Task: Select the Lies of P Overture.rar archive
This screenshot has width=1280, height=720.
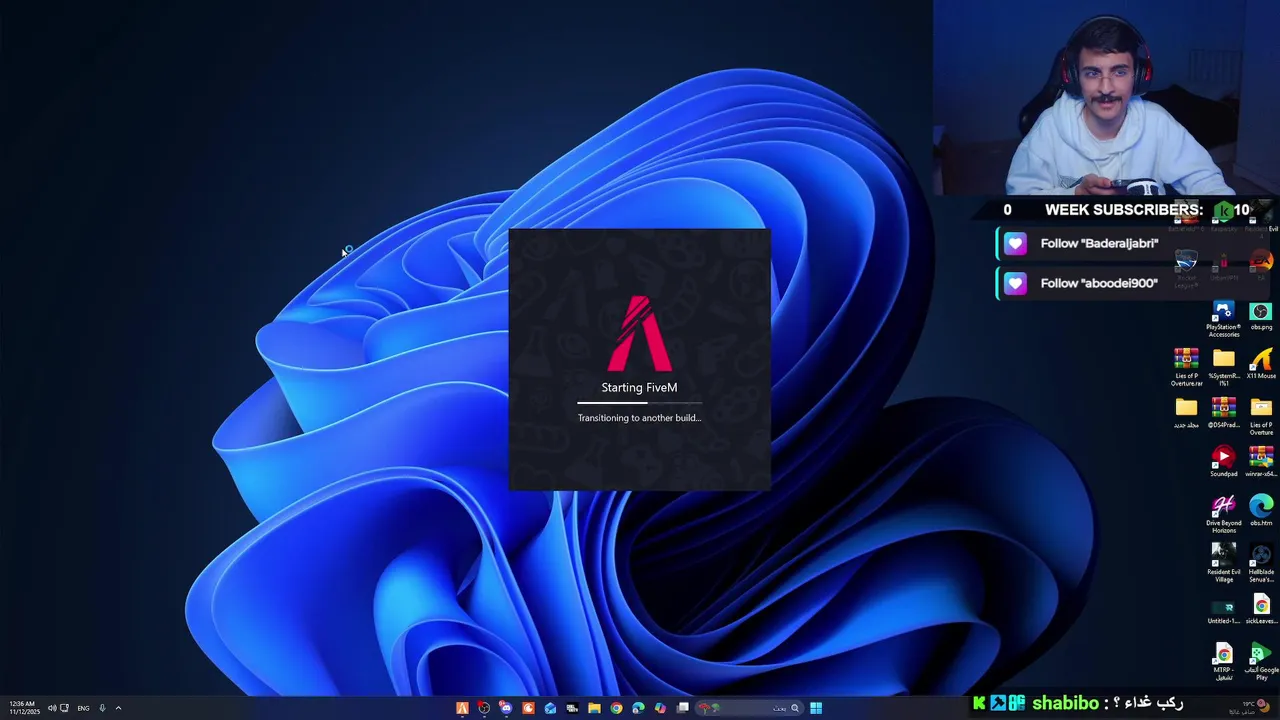Action: point(1186,367)
